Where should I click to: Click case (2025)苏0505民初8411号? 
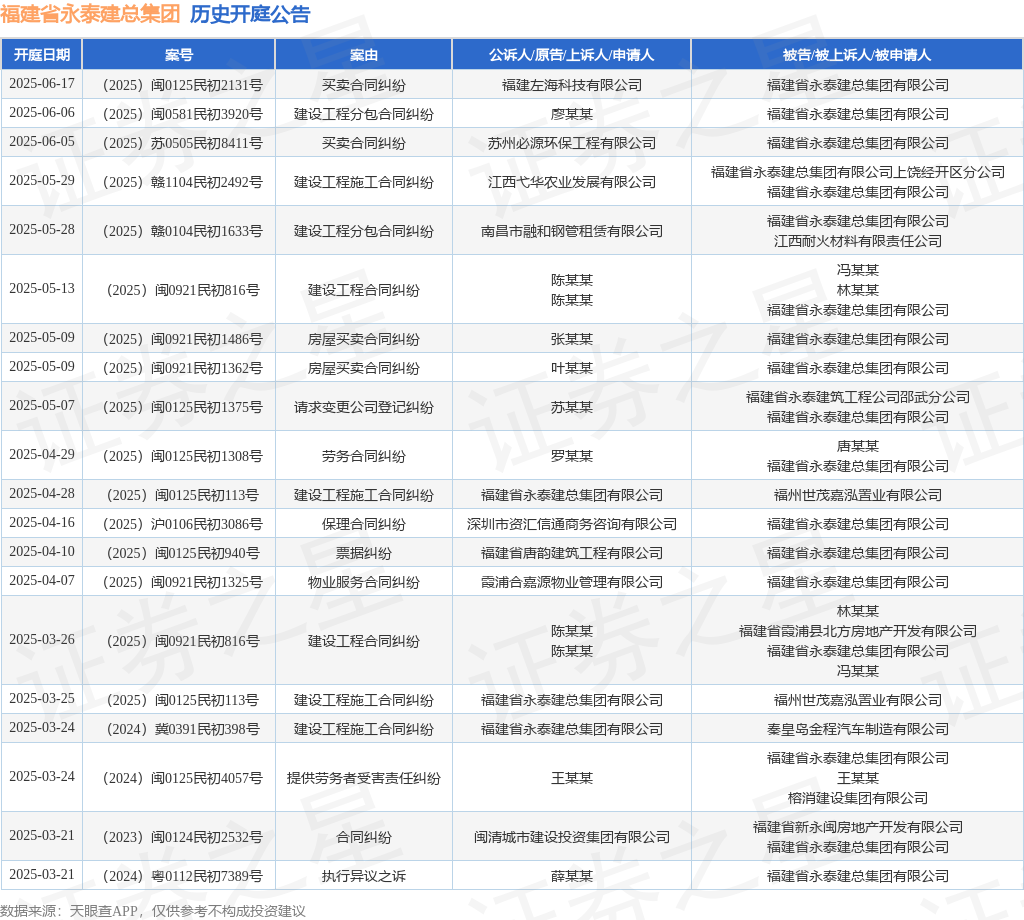coord(183,143)
